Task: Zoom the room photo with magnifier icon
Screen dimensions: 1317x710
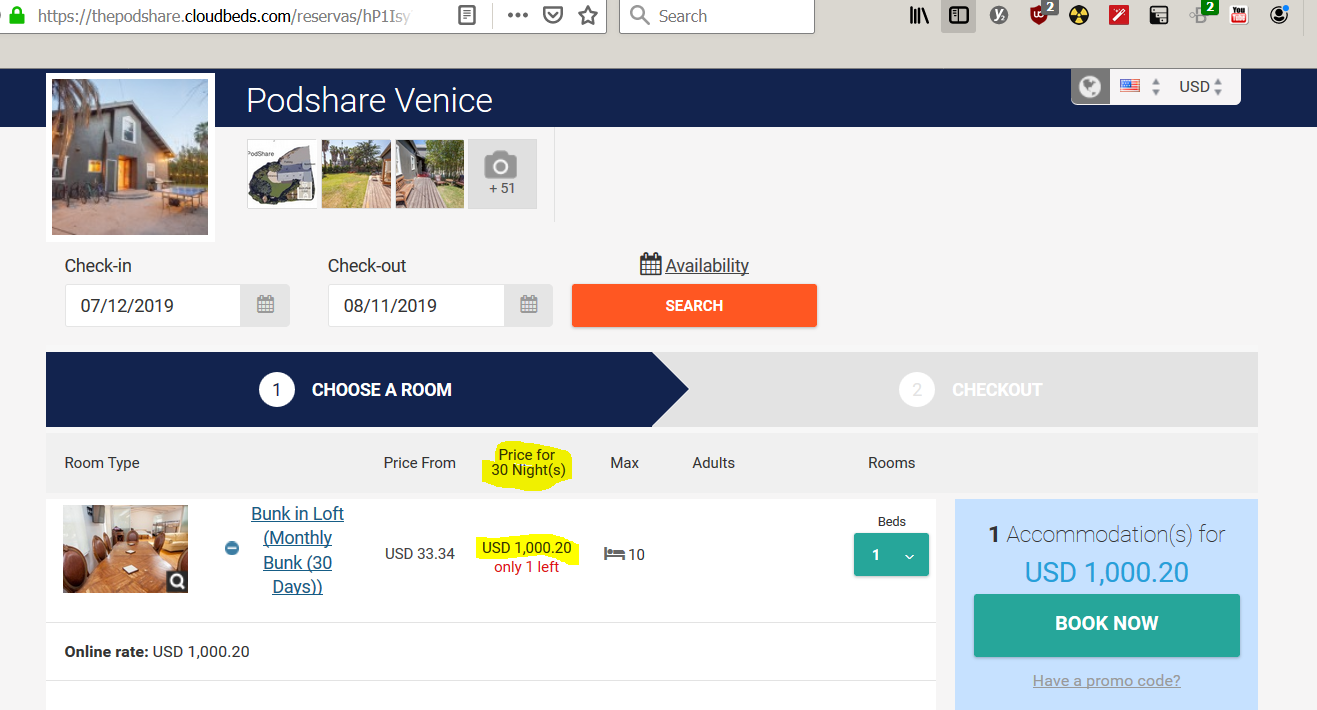Action: tap(176, 581)
